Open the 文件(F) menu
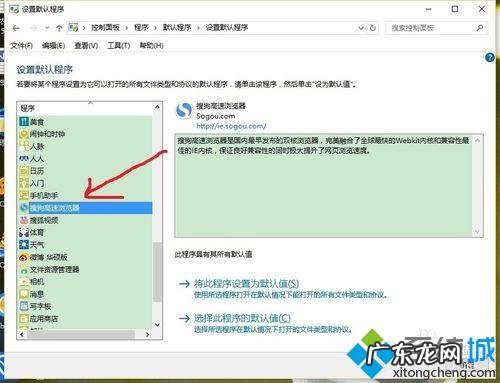Image resolution: width=500 pixels, height=383 pixels. tap(21, 46)
